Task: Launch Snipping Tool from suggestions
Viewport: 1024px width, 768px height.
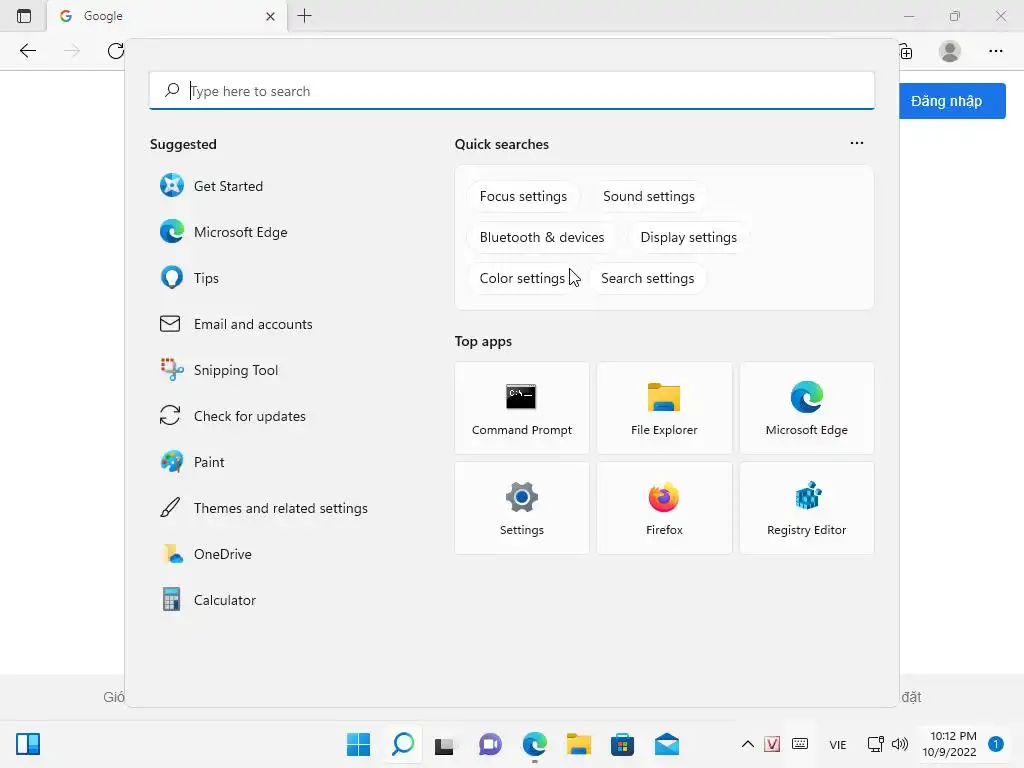Action: [x=219, y=370]
